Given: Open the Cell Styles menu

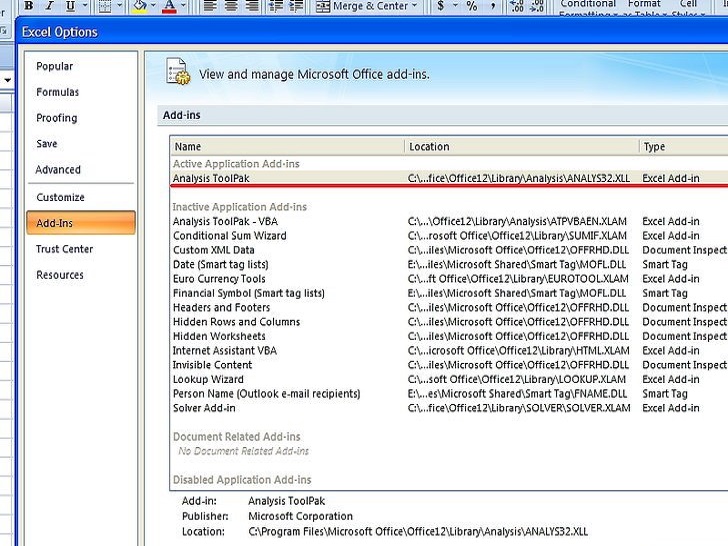Looking at the screenshot, I should pyautogui.click(x=689, y=8).
